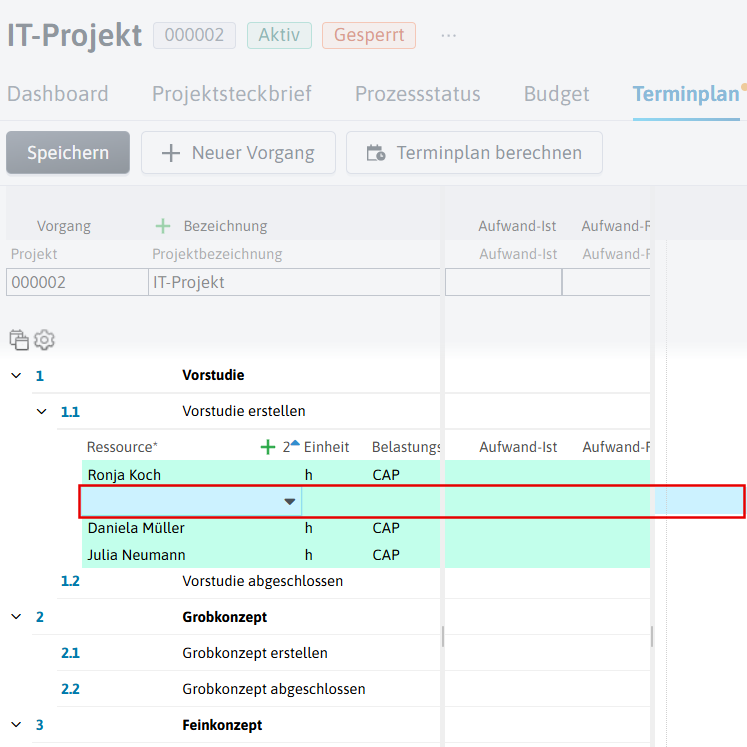Click the plus icon in Neuer Vorgang
The width and height of the screenshot is (747, 747).
click(171, 153)
